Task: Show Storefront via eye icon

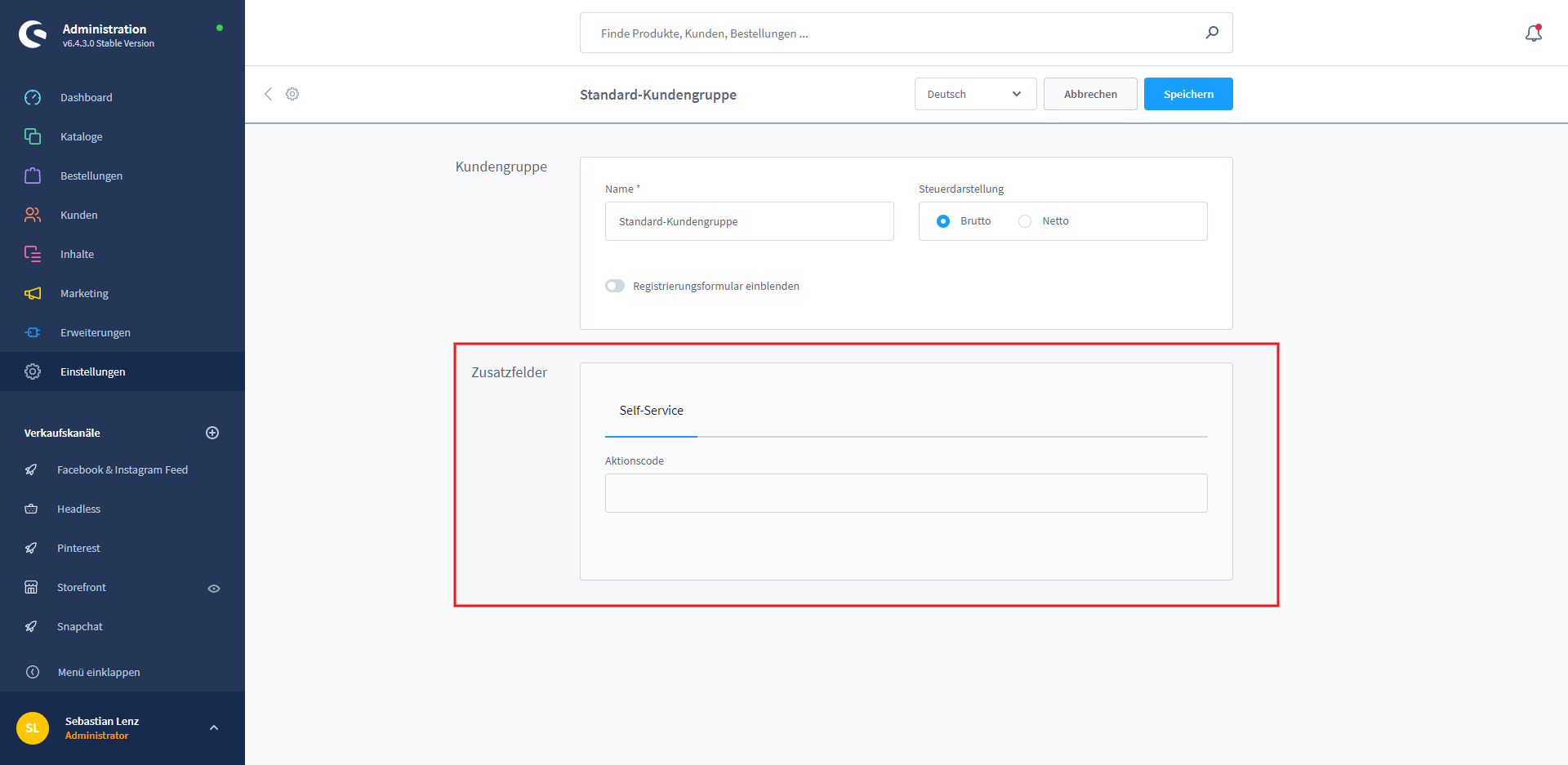Action: pyautogui.click(x=214, y=588)
